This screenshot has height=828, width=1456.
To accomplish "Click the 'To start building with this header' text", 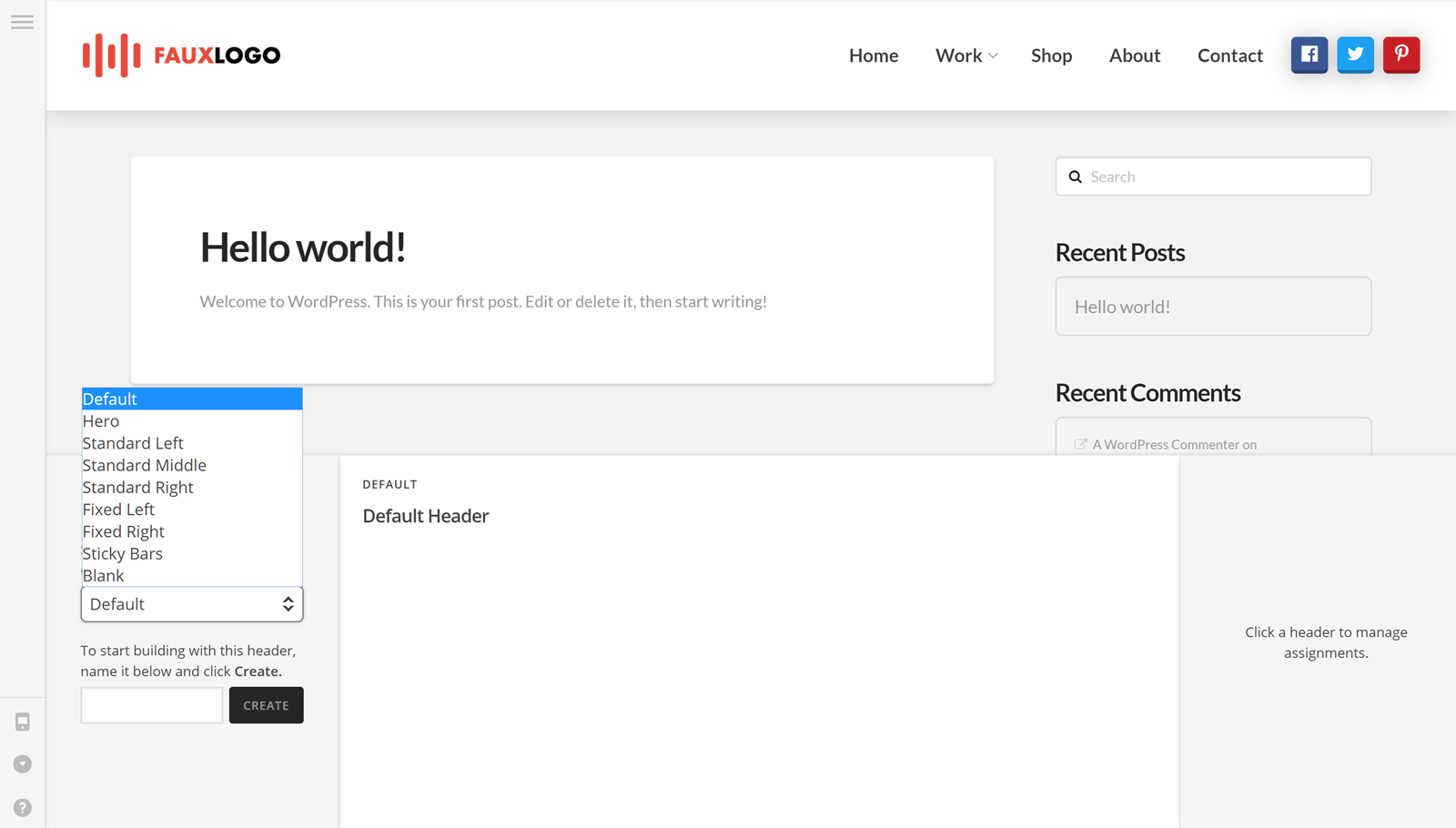I will [188, 661].
